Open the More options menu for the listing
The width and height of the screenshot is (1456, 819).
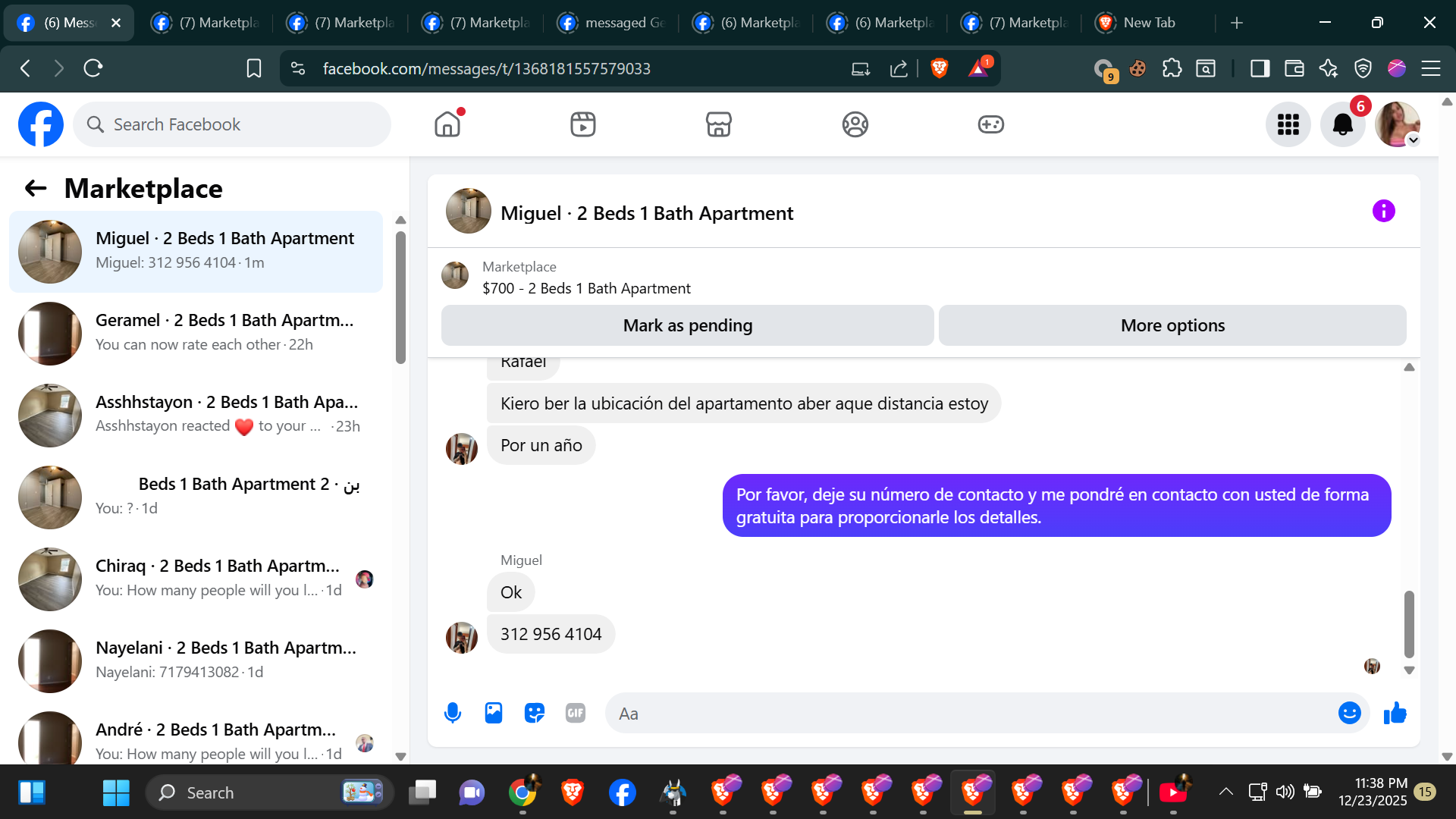click(x=1172, y=325)
